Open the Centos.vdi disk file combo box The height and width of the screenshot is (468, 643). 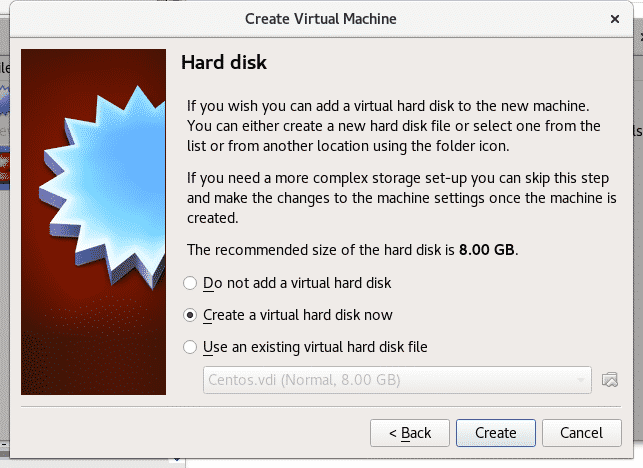397,380
